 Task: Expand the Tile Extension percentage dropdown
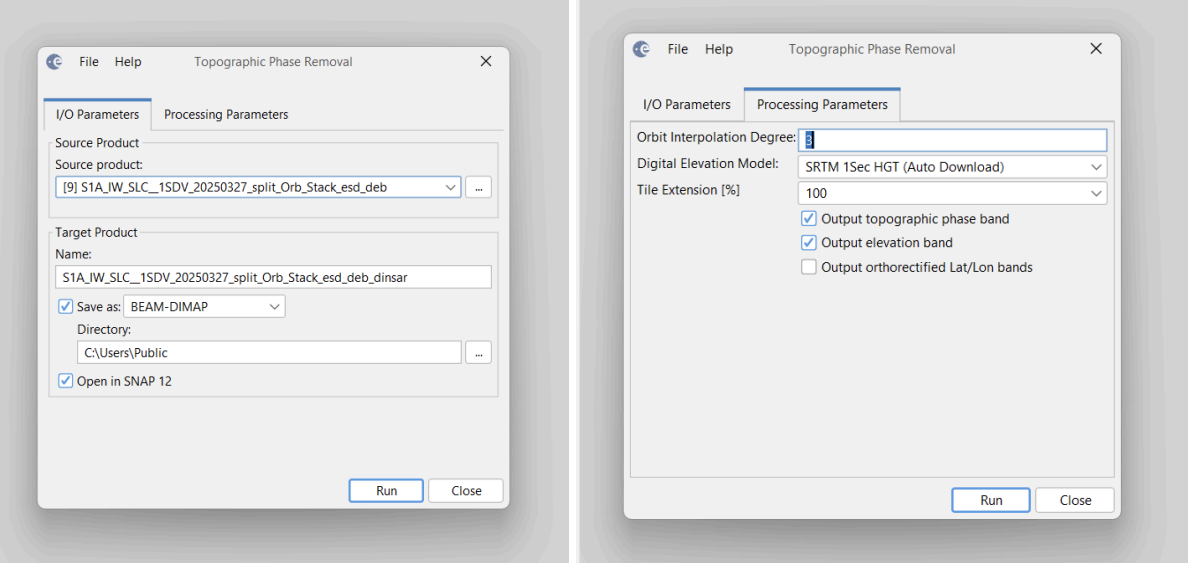1096,193
